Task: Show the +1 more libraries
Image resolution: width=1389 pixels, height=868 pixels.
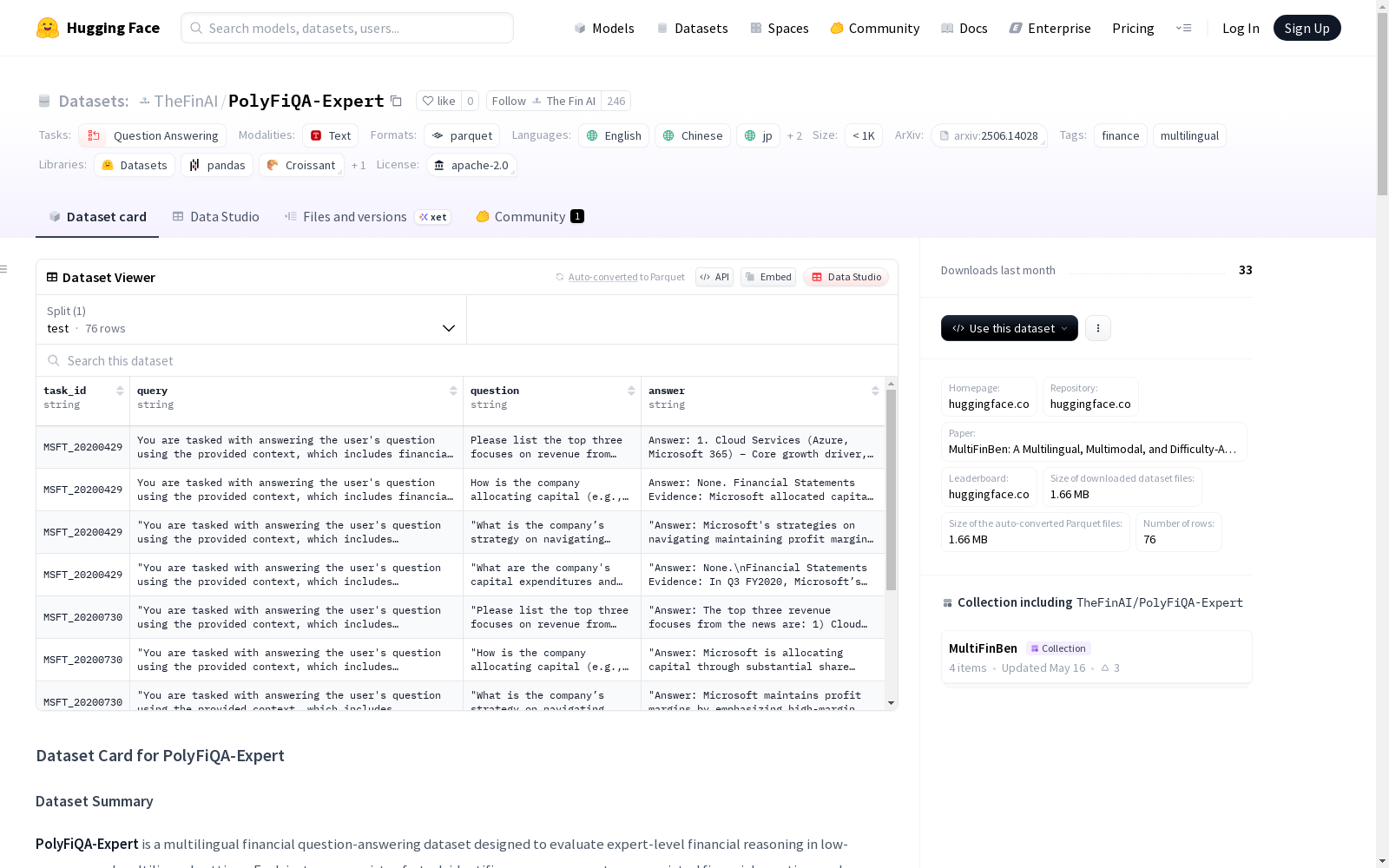Action: click(359, 165)
